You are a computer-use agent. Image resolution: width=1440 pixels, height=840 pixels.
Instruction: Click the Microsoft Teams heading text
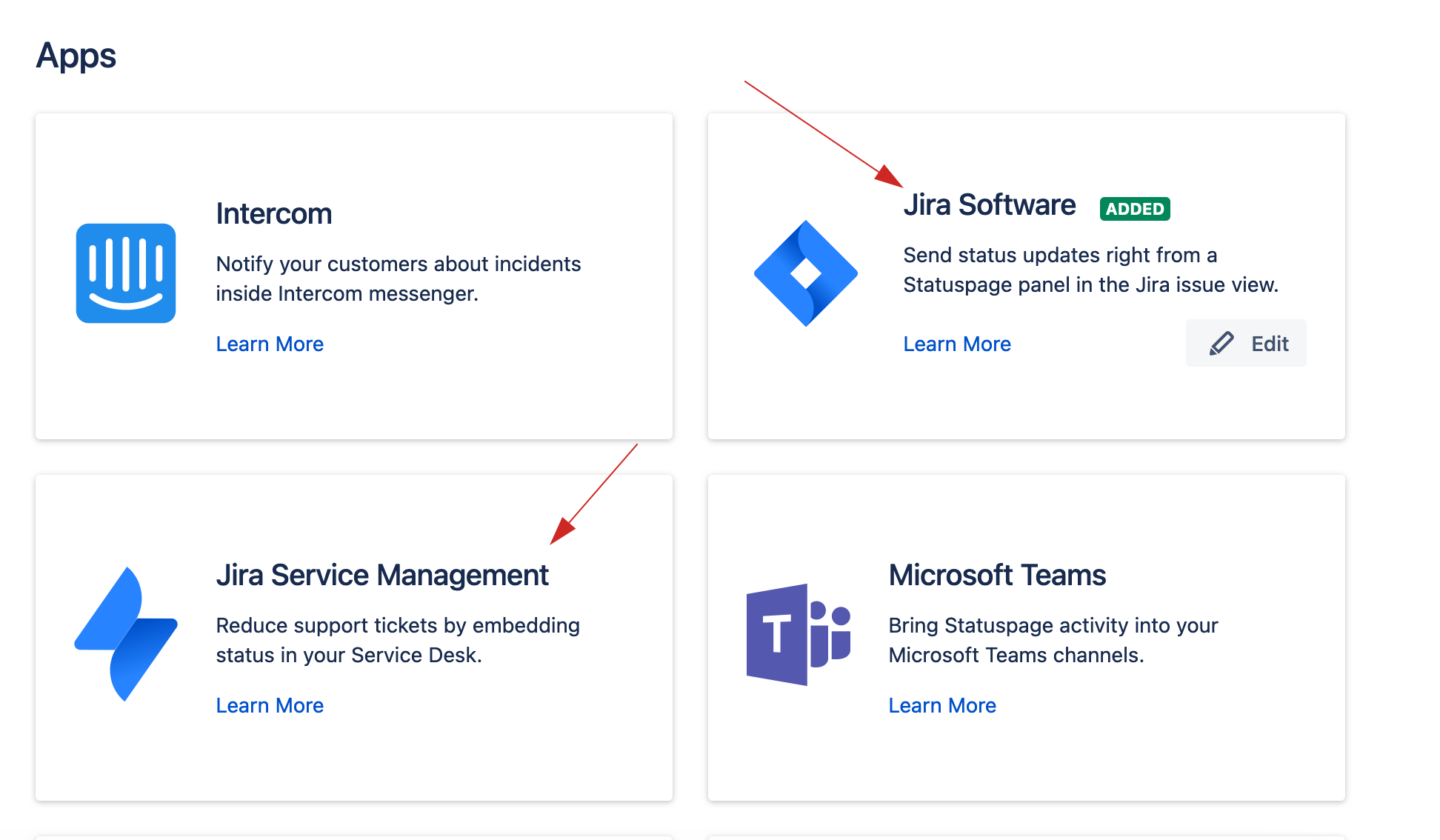click(x=997, y=576)
